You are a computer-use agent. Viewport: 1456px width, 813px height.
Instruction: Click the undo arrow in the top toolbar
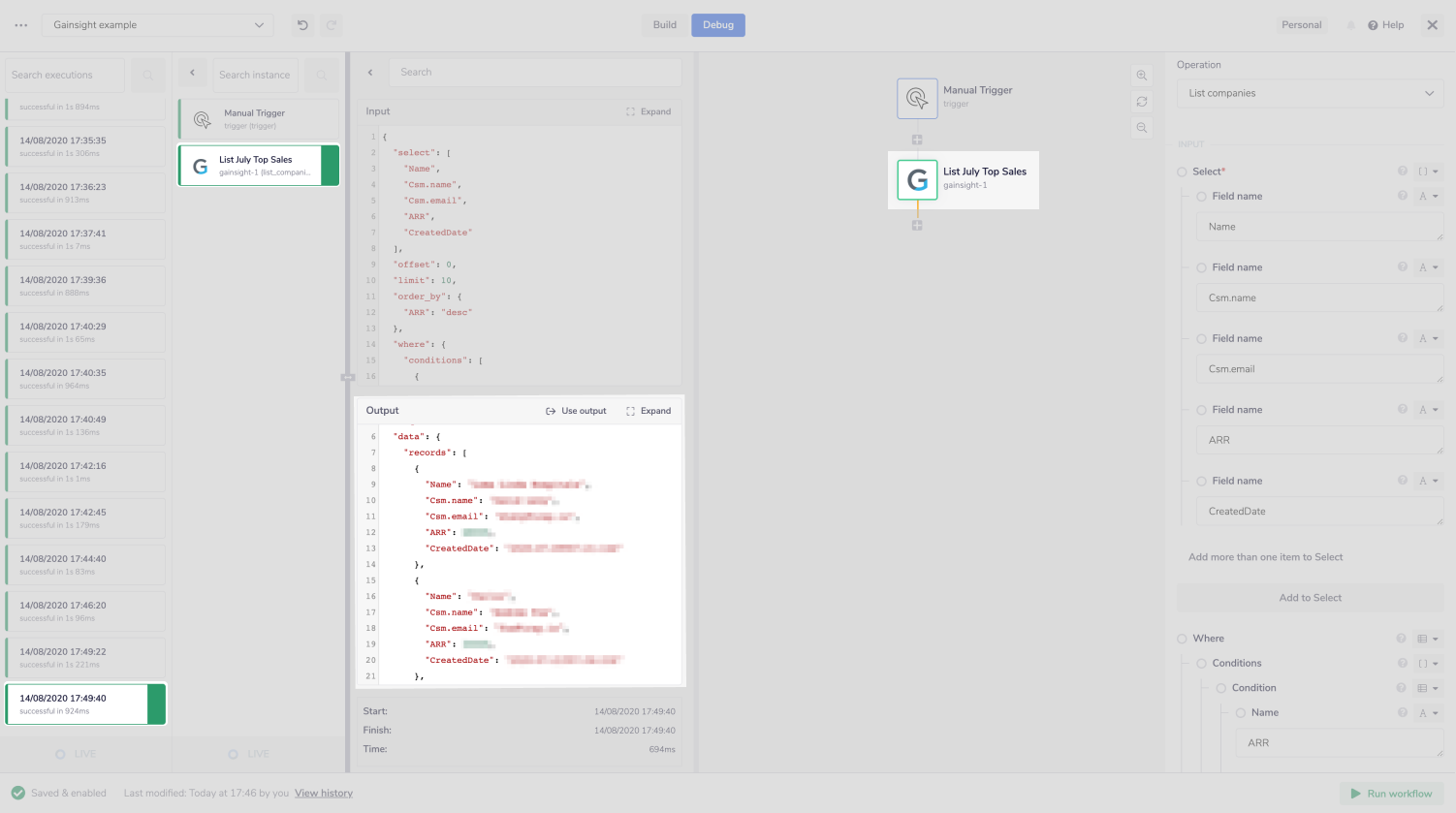(304, 24)
